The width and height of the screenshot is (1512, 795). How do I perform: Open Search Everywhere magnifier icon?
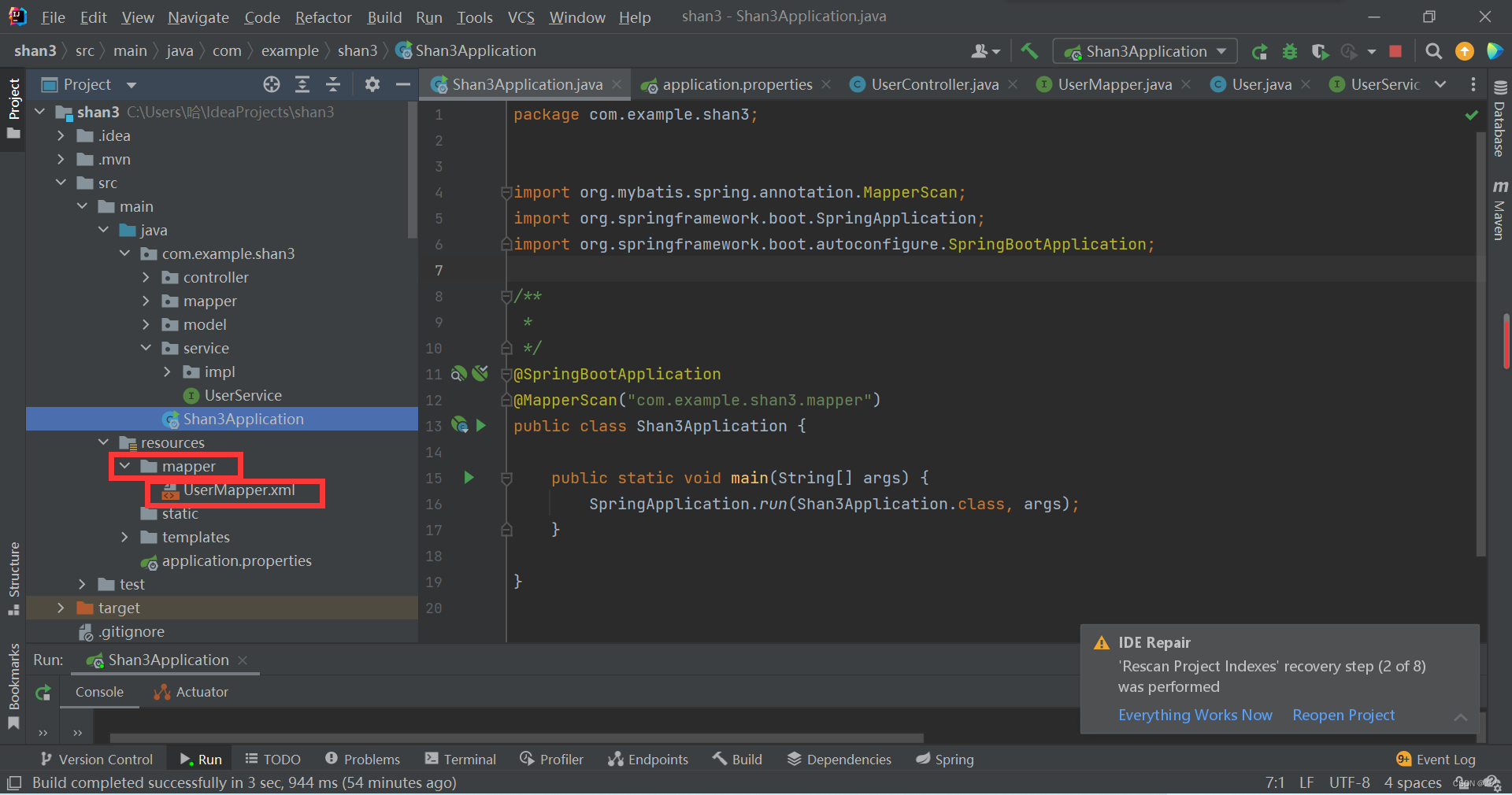pyautogui.click(x=1434, y=51)
